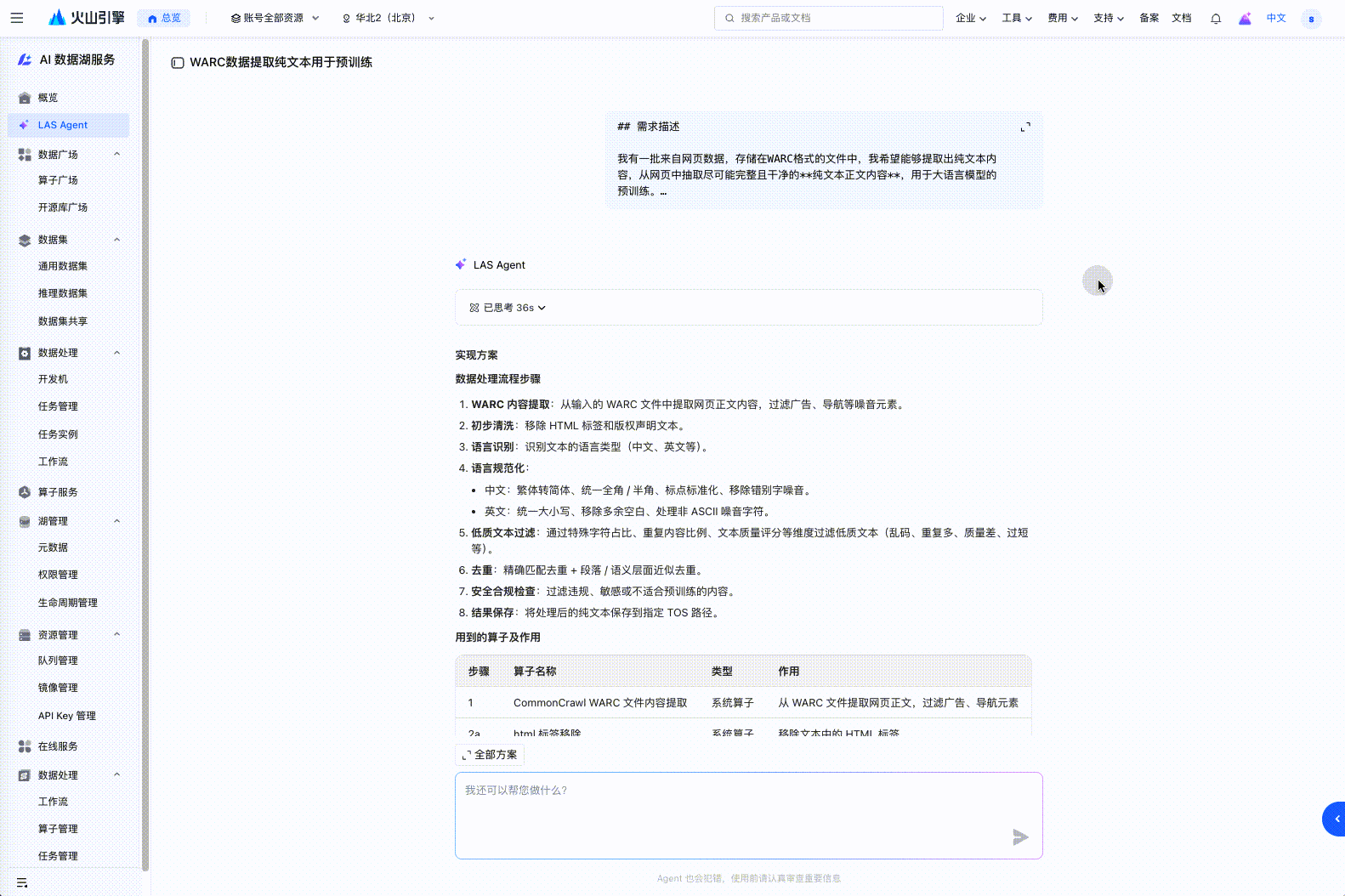Open the 企业 top menu
Screen dimensions: 1345x896
[x=970, y=18]
